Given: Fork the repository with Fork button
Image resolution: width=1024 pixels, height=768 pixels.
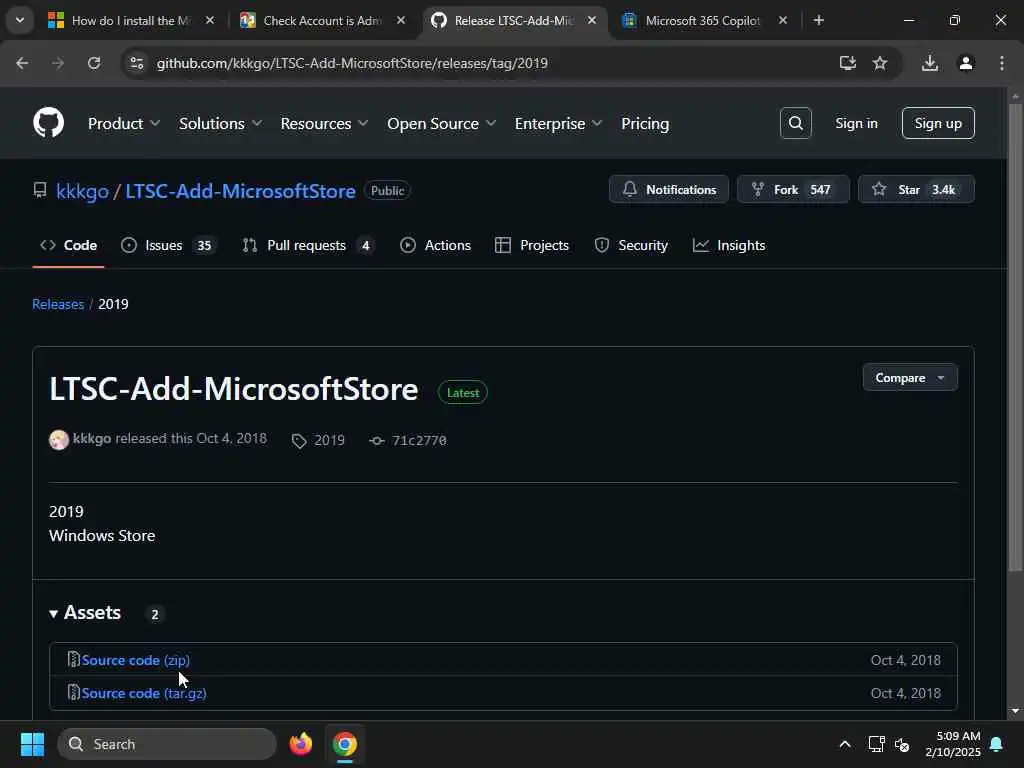Looking at the screenshot, I should pyautogui.click(x=793, y=189).
